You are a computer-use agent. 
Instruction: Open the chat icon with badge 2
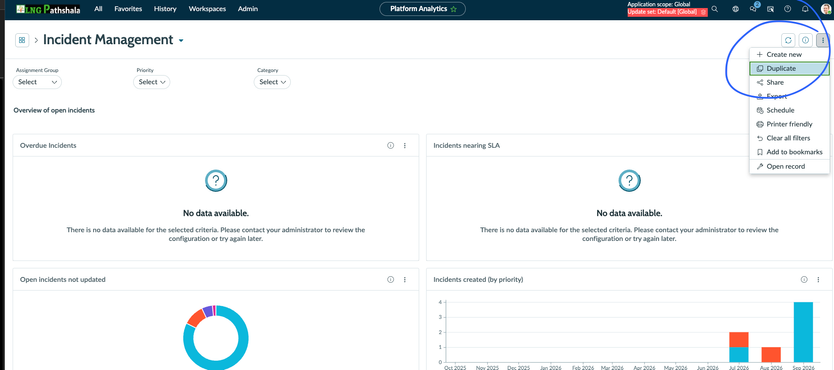[x=753, y=9]
